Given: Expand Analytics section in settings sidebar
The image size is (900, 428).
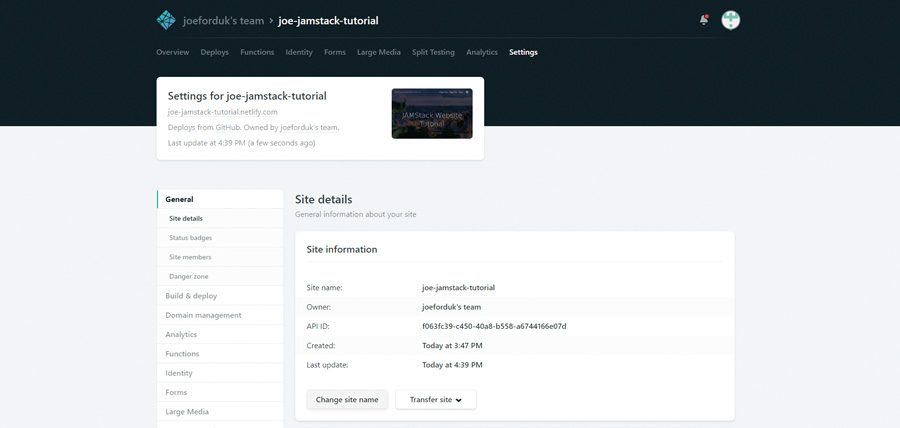Looking at the screenshot, I should (220, 334).
